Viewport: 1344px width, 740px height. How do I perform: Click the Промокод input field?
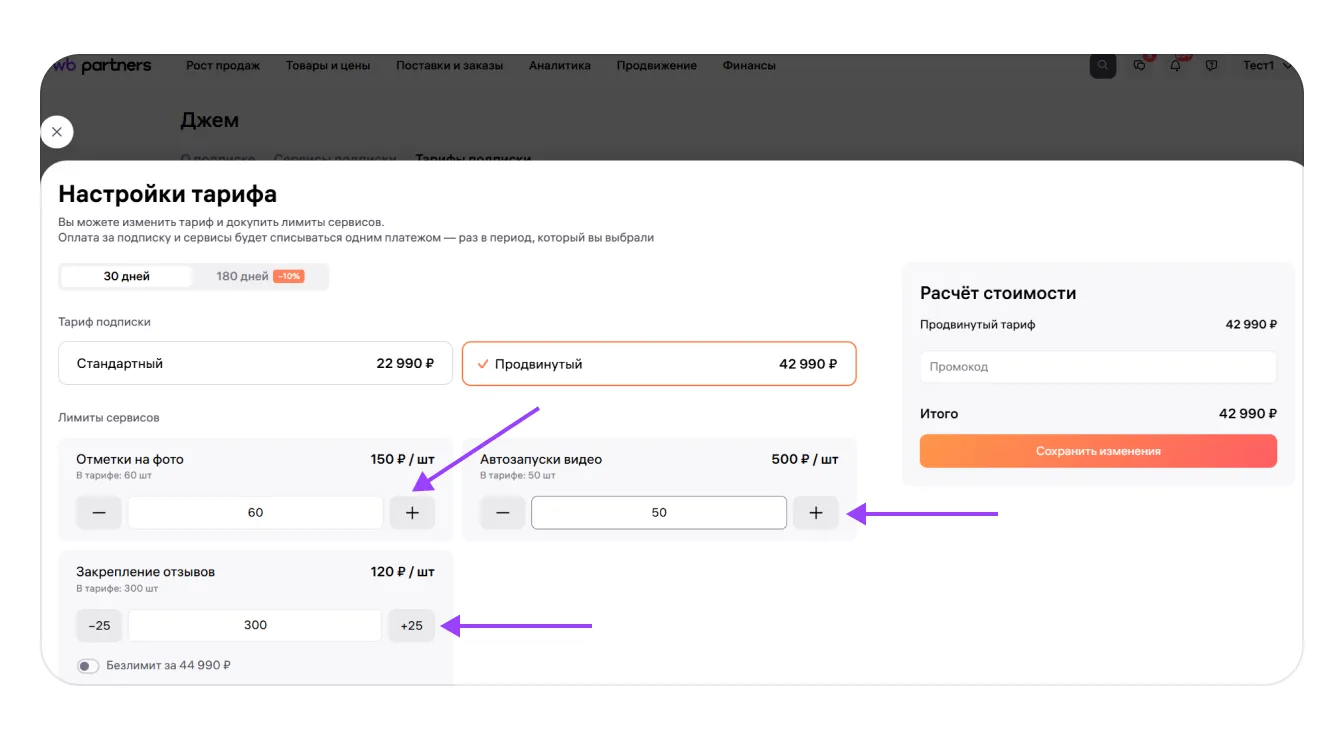point(1097,367)
